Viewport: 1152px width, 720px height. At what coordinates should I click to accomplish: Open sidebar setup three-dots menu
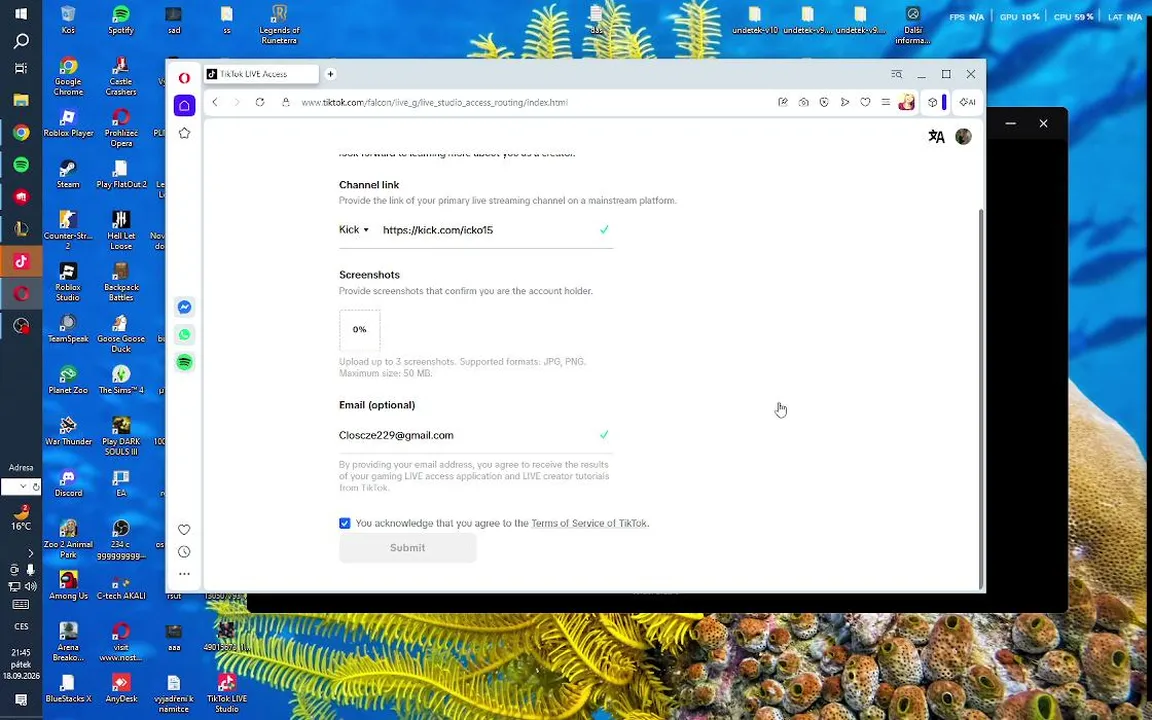click(x=184, y=574)
